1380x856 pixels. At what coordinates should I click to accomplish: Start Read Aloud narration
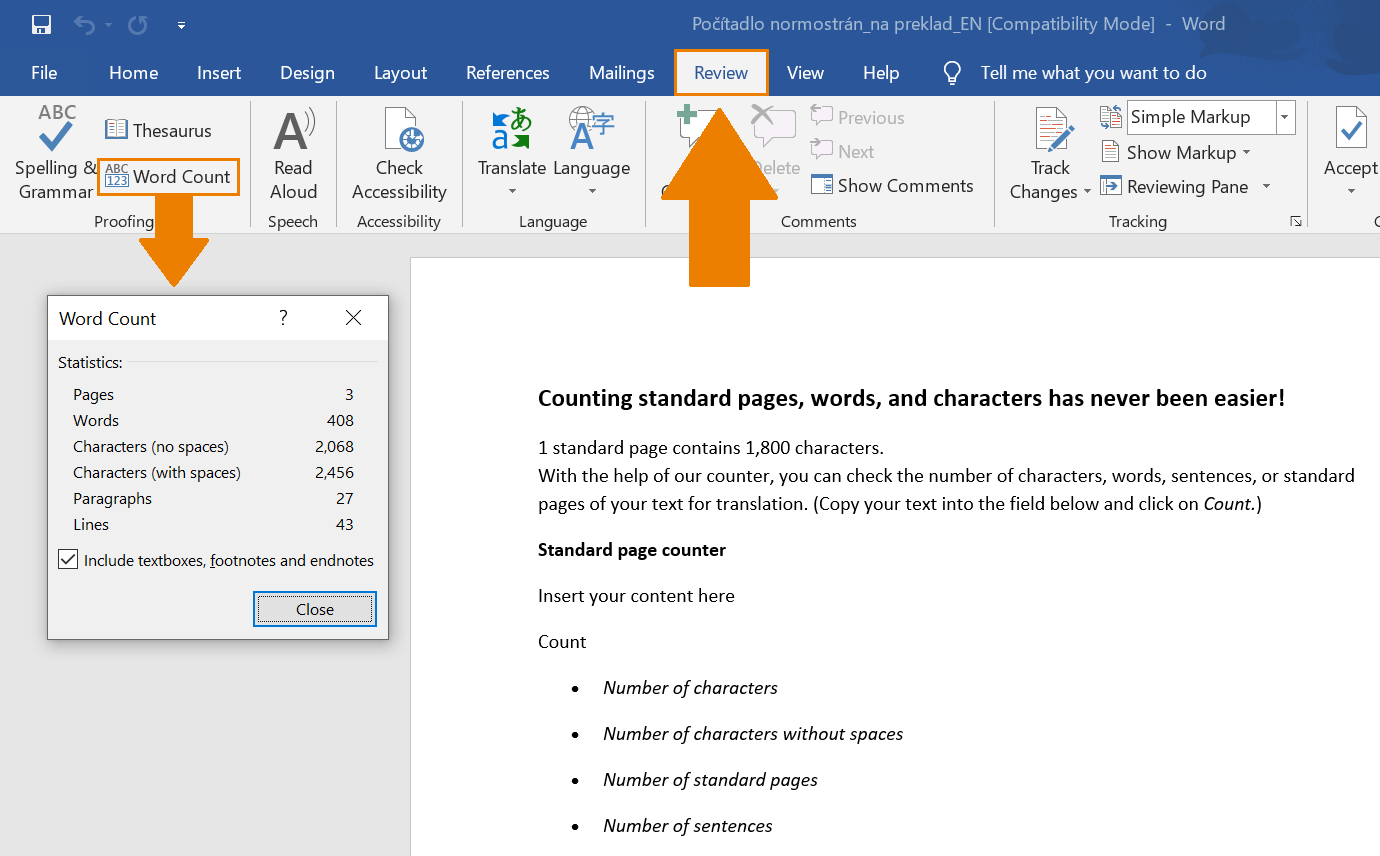point(293,150)
